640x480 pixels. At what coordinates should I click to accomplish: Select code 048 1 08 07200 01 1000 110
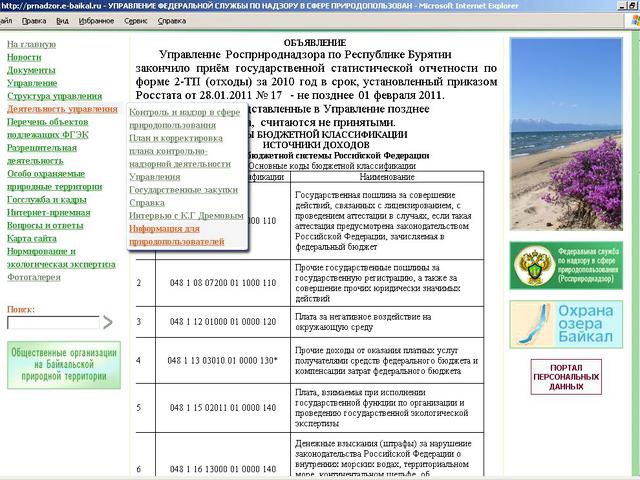click(x=223, y=283)
